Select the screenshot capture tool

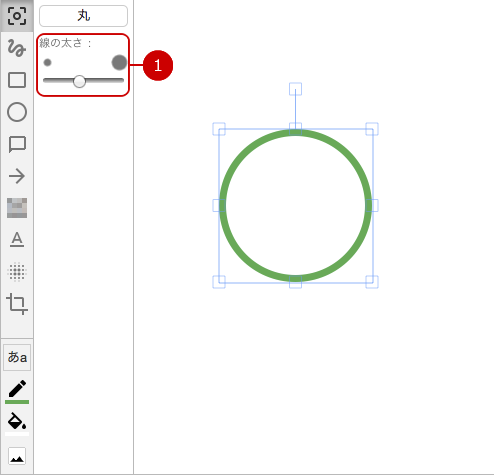[x=17, y=16]
